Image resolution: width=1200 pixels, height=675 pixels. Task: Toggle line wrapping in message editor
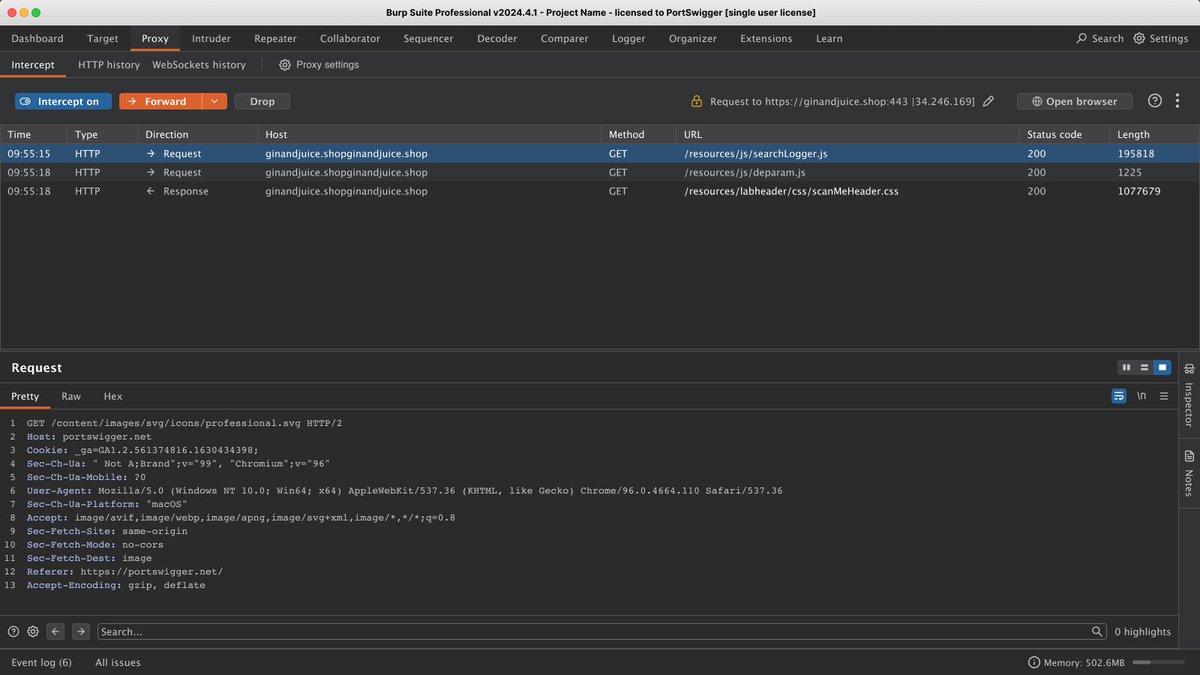click(1119, 396)
